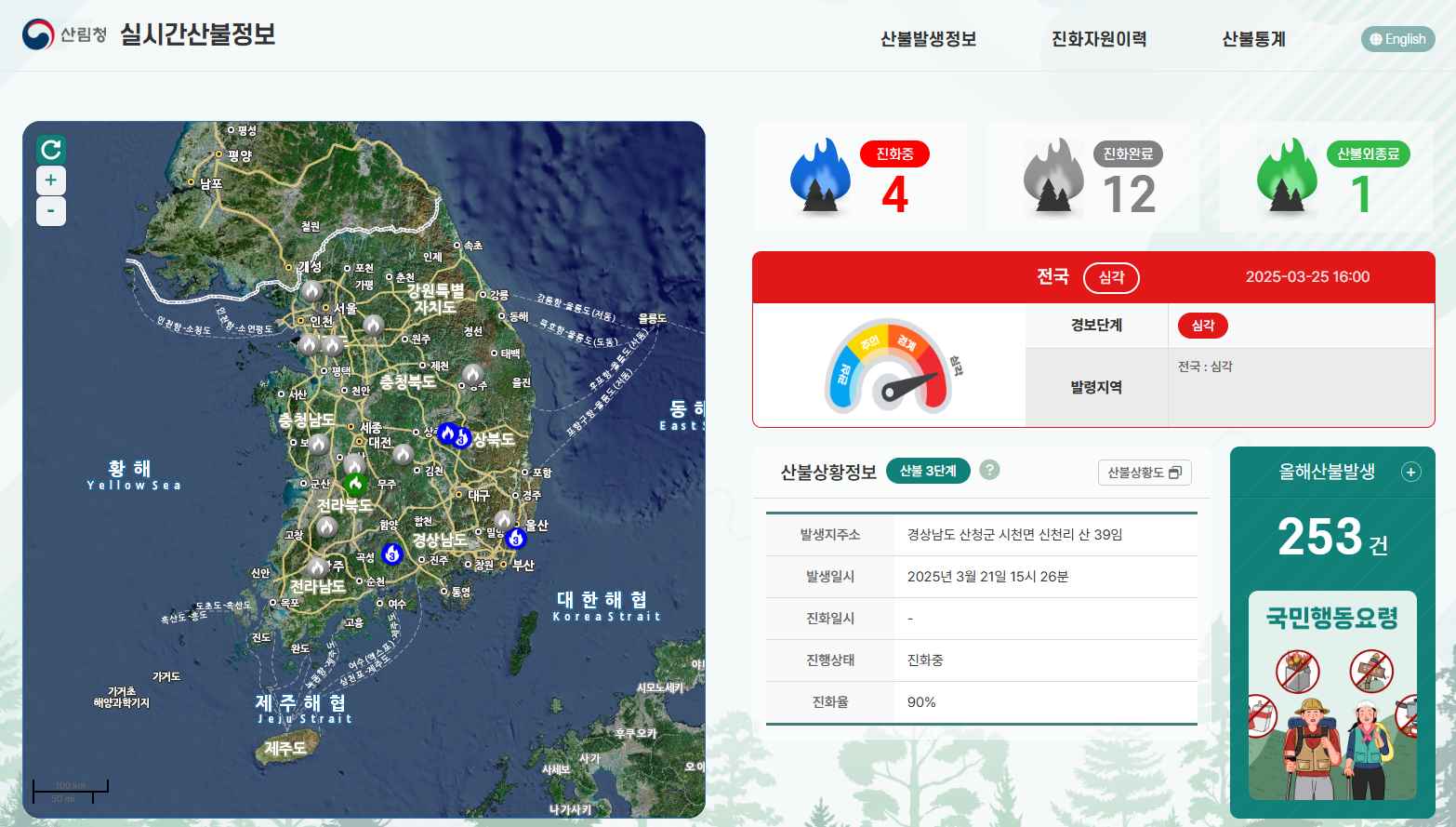This screenshot has width=1456, height=827.
Task: Click the gray fire marker near 개성
Action: [x=311, y=290]
